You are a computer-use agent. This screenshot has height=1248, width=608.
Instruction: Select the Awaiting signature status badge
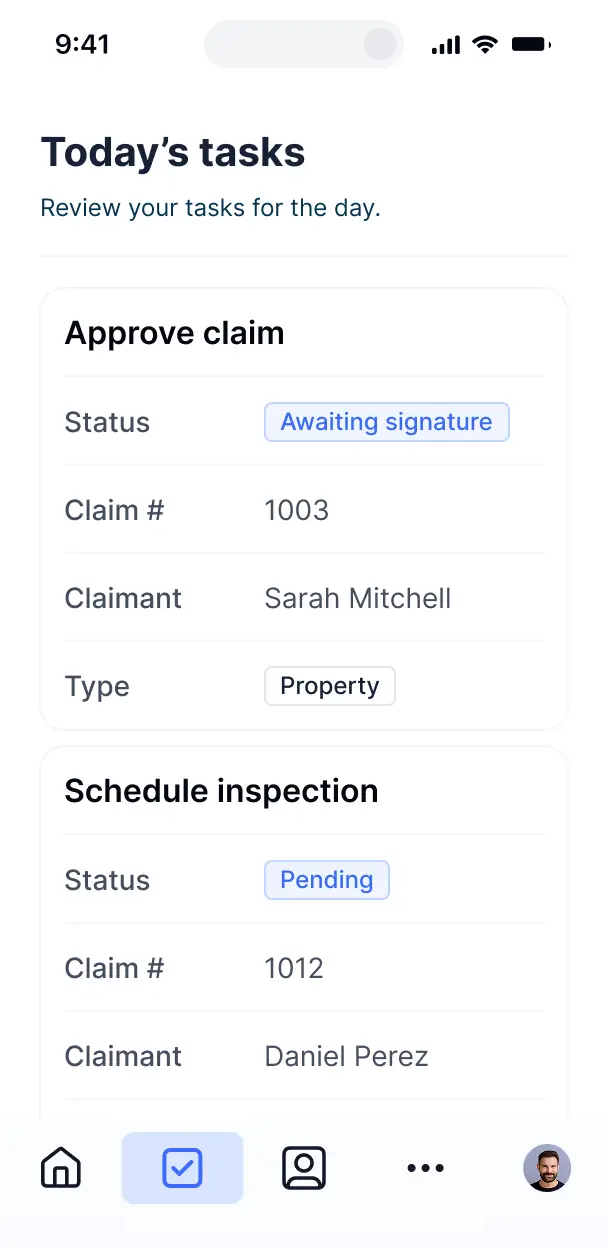point(386,422)
